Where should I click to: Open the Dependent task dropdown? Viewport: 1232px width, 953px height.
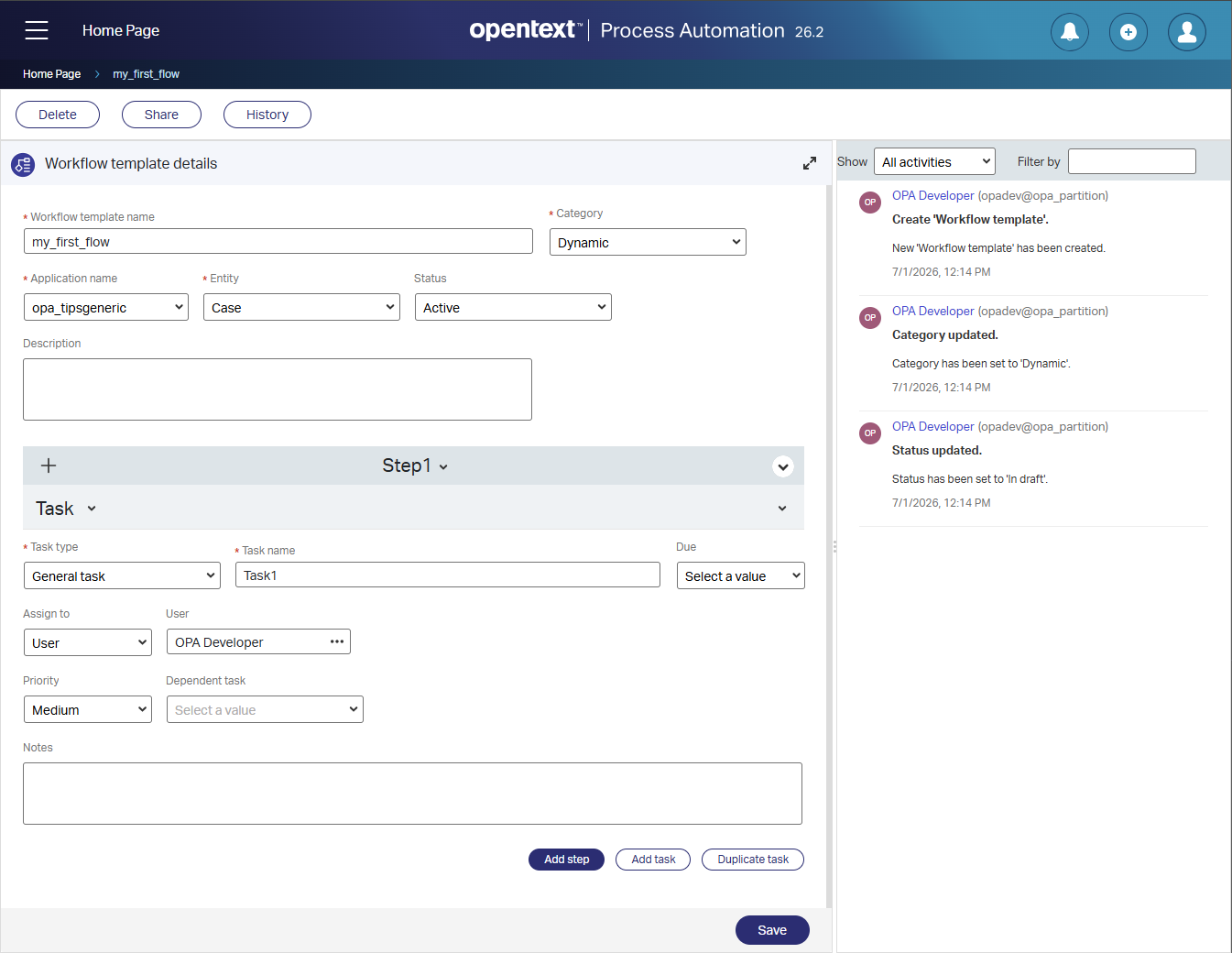[x=265, y=709]
